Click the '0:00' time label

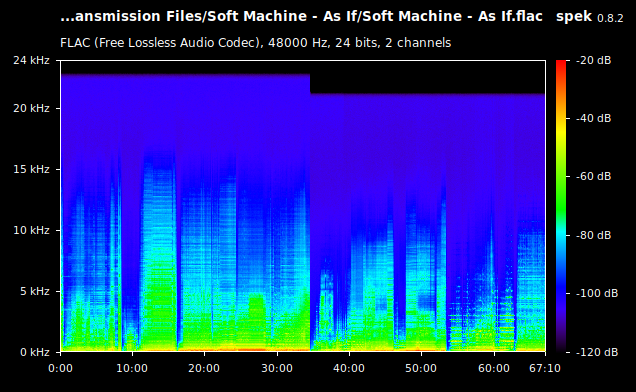point(60,368)
